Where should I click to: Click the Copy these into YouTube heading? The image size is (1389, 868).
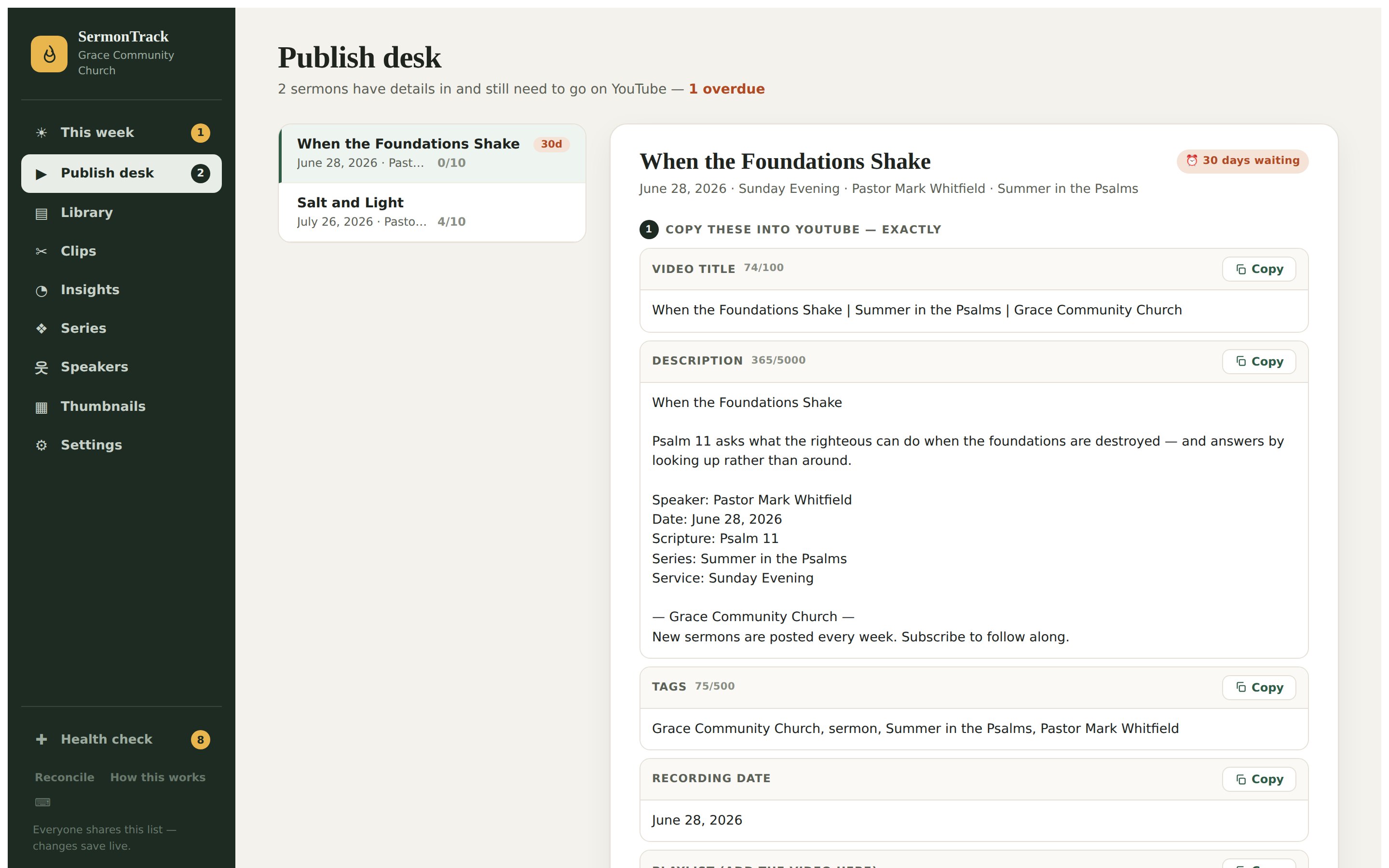click(x=803, y=230)
